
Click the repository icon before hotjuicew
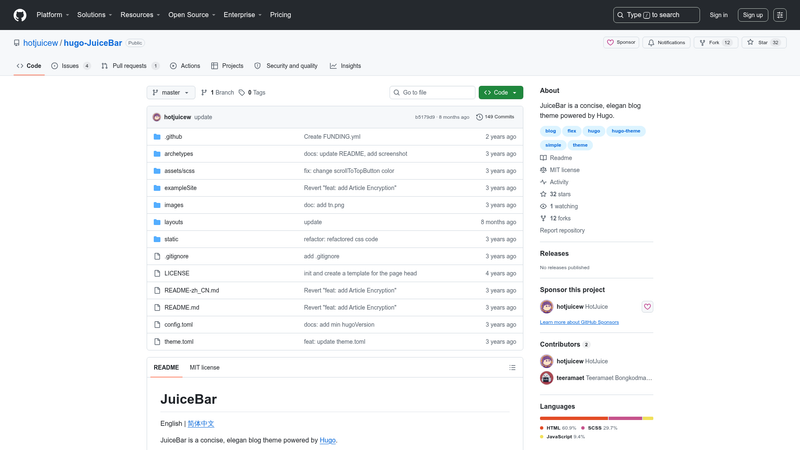[17, 43]
